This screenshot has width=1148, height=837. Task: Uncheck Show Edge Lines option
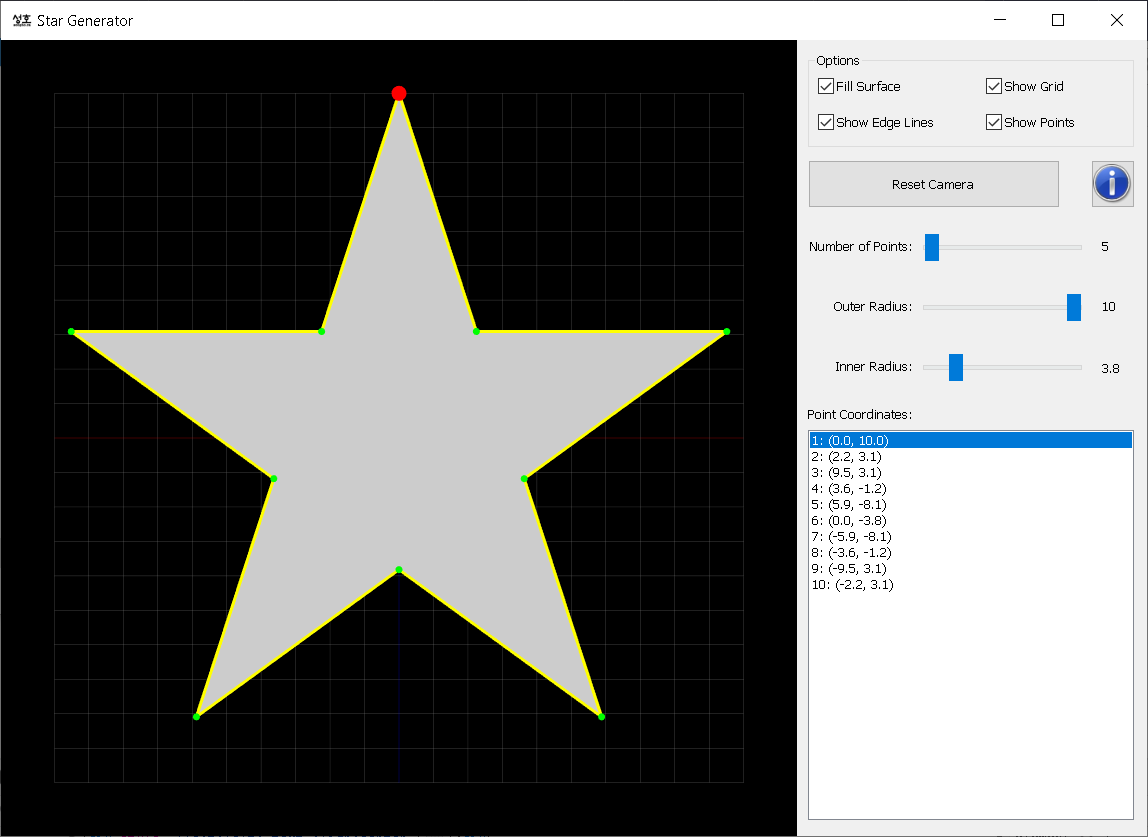click(826, 123)
